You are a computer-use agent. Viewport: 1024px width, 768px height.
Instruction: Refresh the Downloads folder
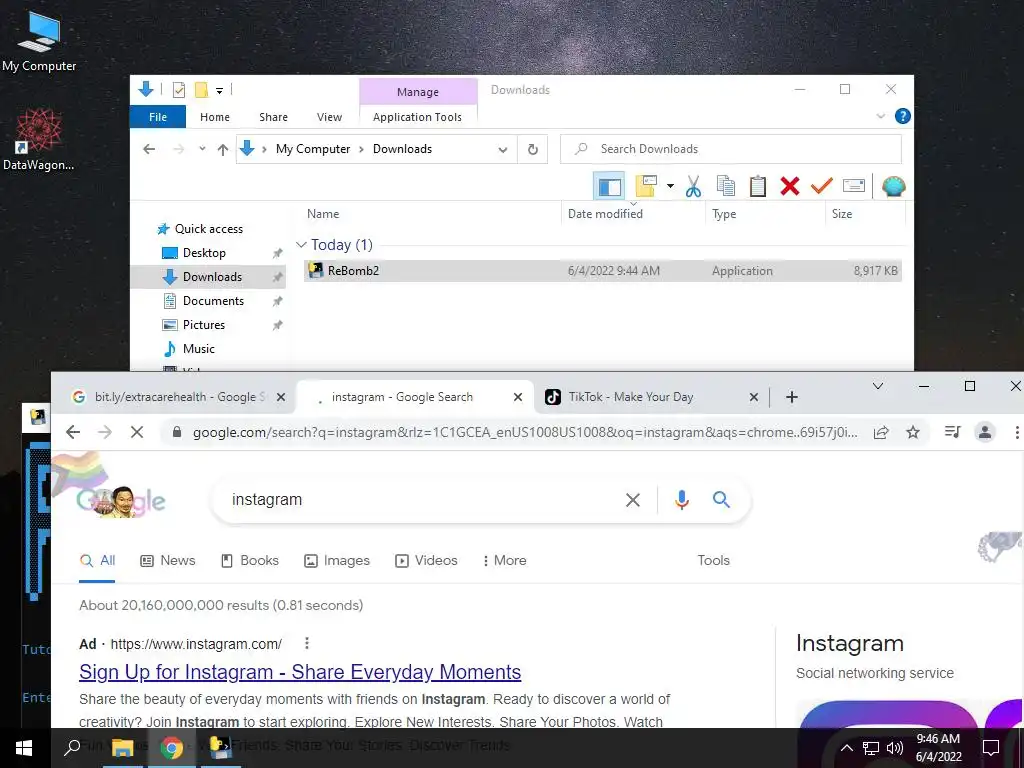click(533, 150)
